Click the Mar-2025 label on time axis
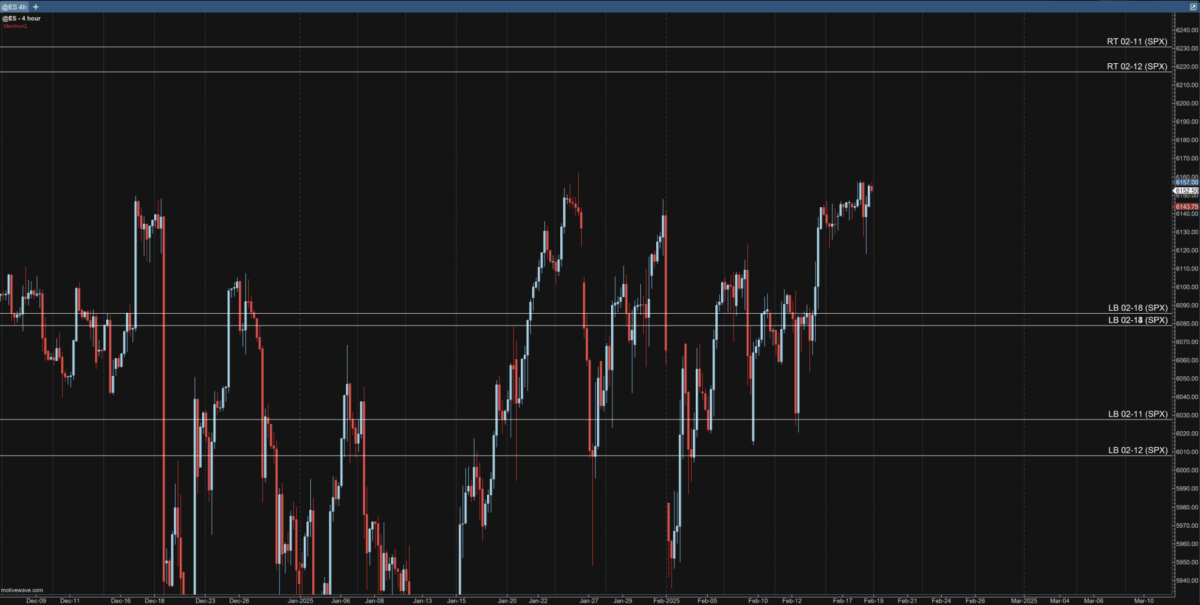 pos(1022,601)
